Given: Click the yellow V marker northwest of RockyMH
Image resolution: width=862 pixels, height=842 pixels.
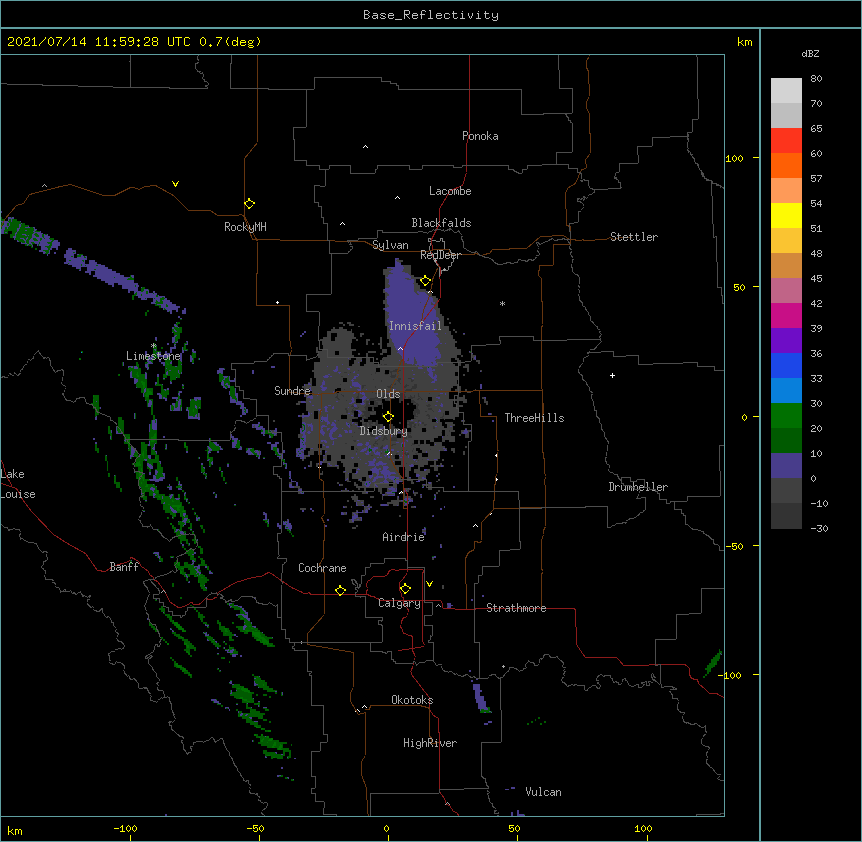Looking at the screenshot, I should click(175, 184).
